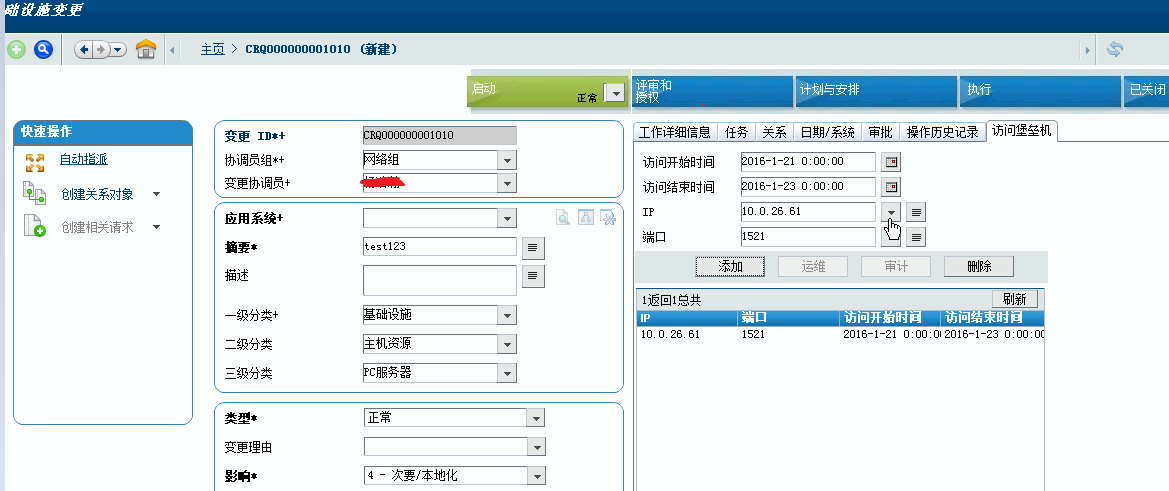Screen dimensions: 1169x491
Task: Open the 操作历史记录 tab
Action: tap(942, 132)
